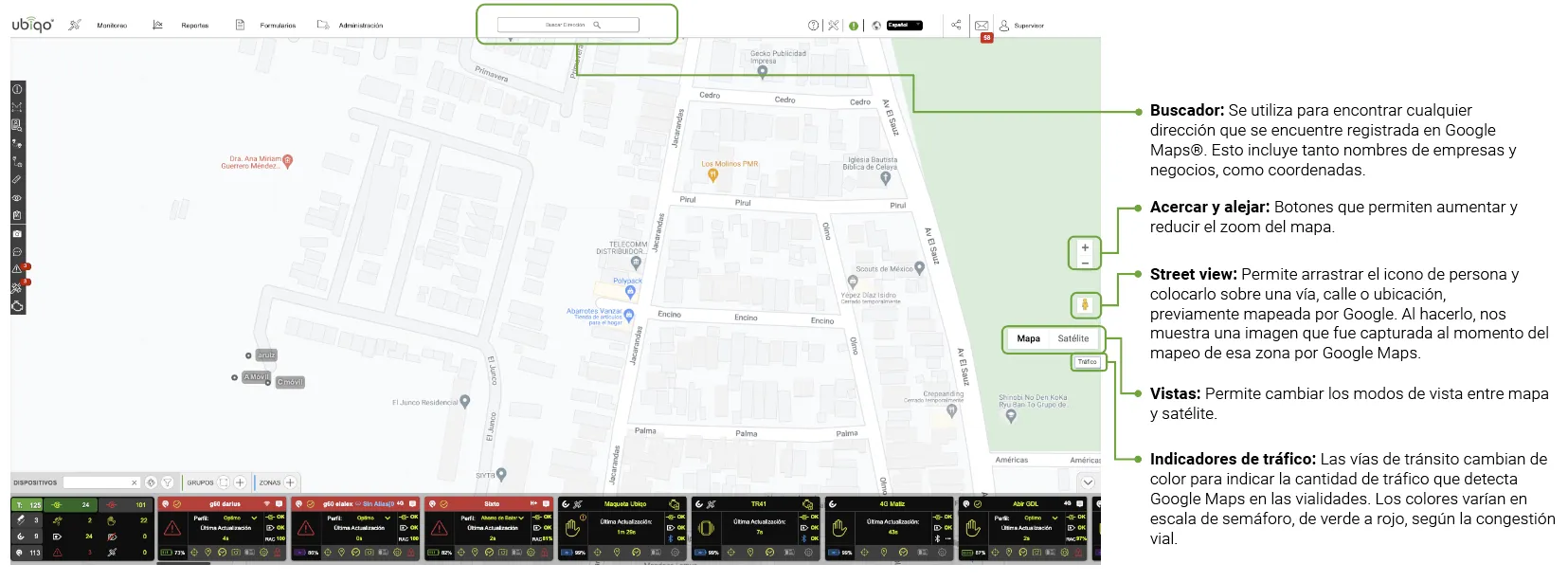Screen dimensions: 1568x582
Task: Expand Perfil dropdown on Sixto card
Action: point(521,518)
